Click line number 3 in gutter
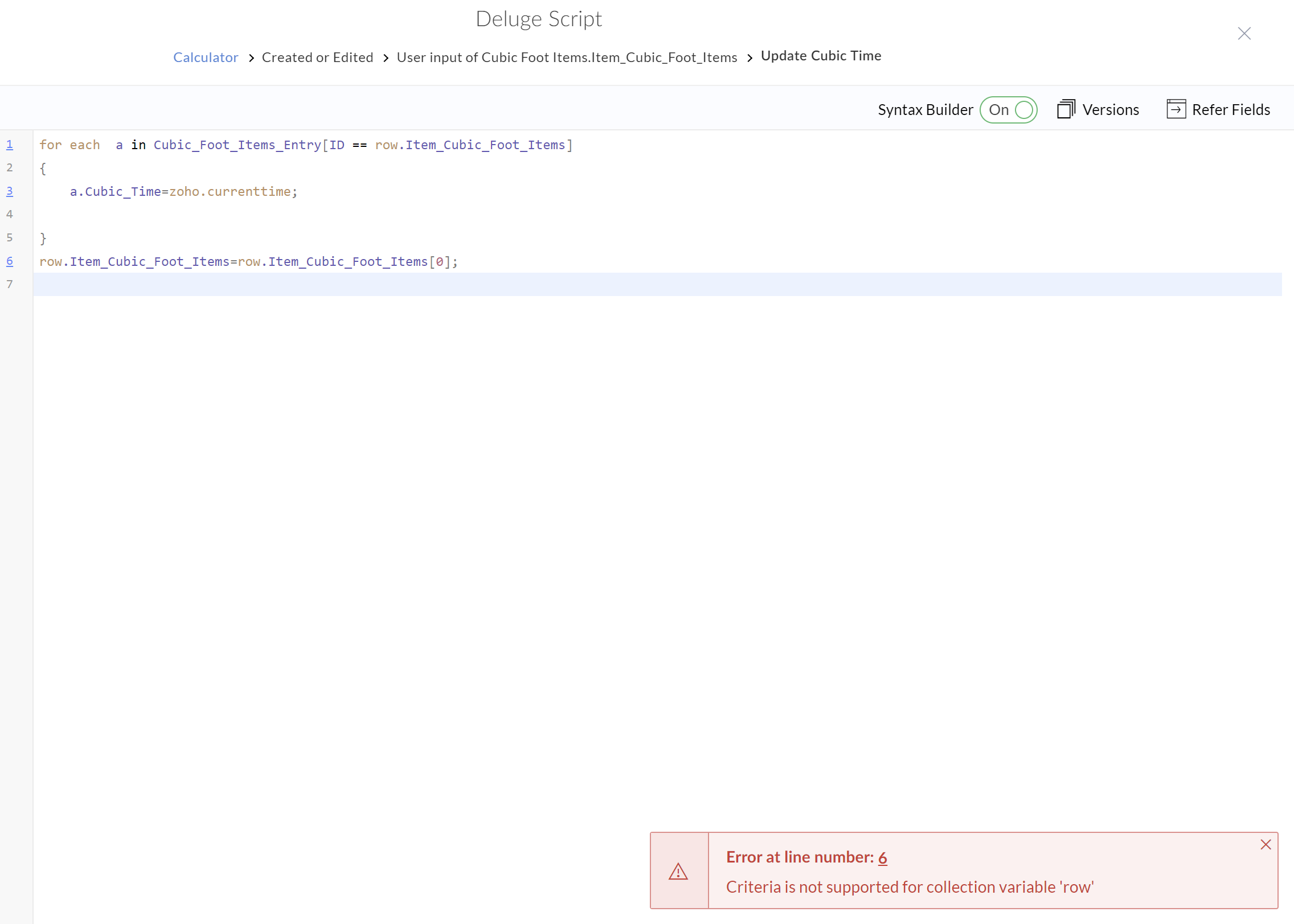This screenshot has width=1294, height=924. 10,191
